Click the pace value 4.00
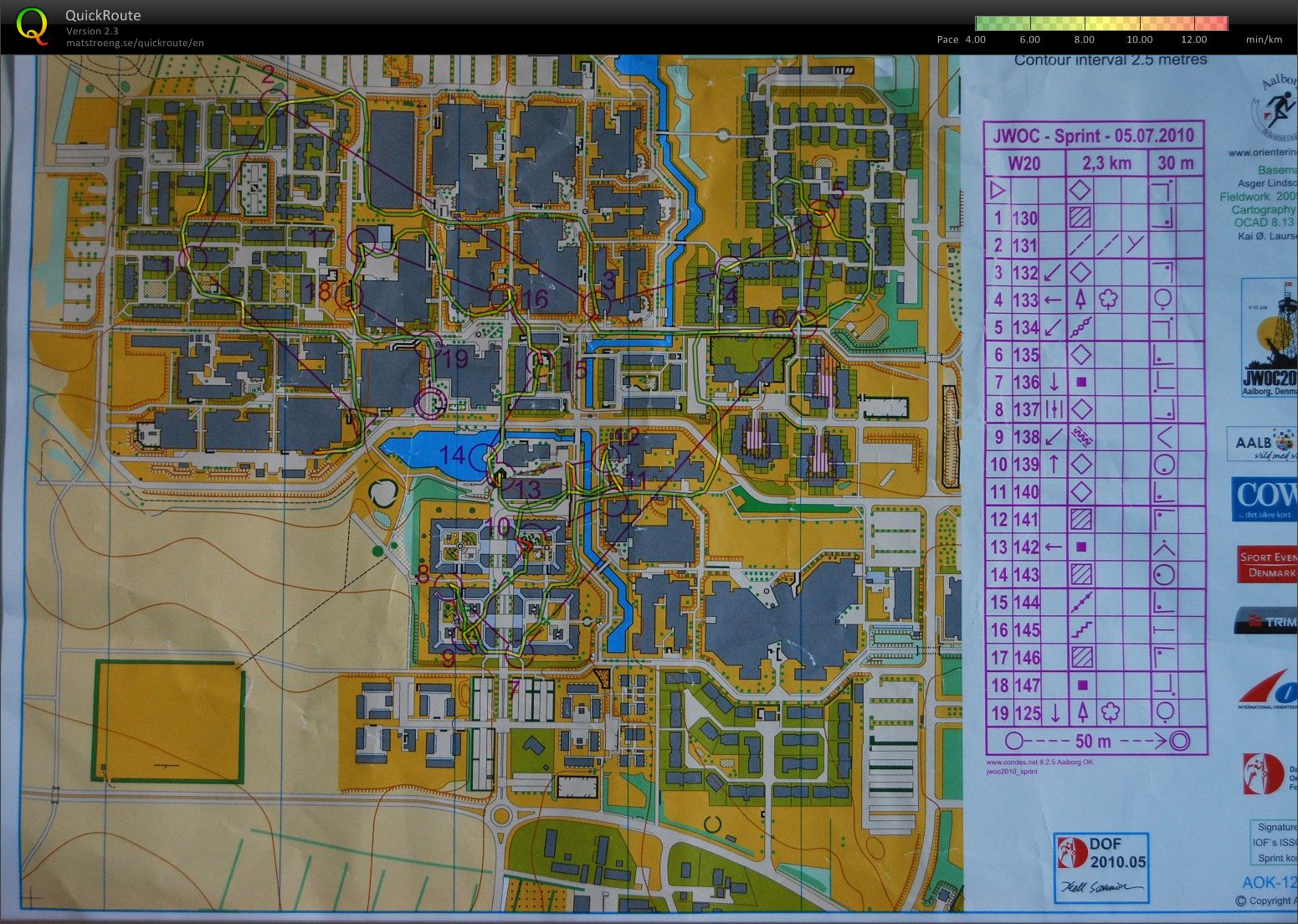This screenshot has width=1298, height=924. (x=976, y=39)
